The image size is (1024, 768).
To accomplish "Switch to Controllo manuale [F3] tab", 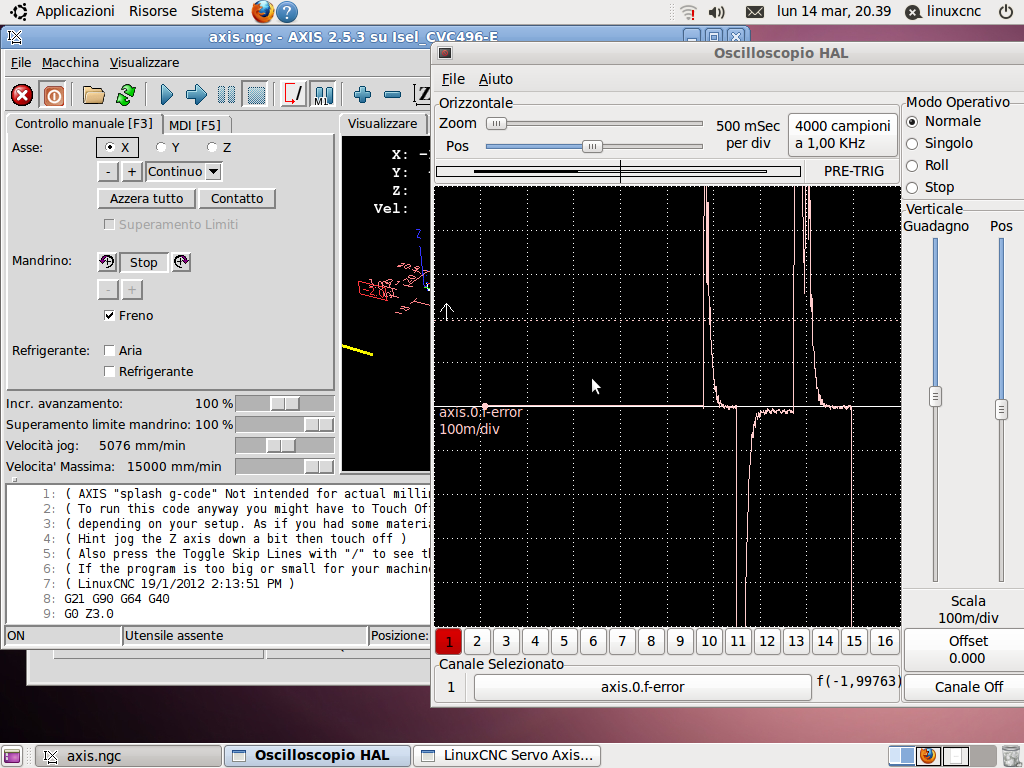I will click(84, 123).
